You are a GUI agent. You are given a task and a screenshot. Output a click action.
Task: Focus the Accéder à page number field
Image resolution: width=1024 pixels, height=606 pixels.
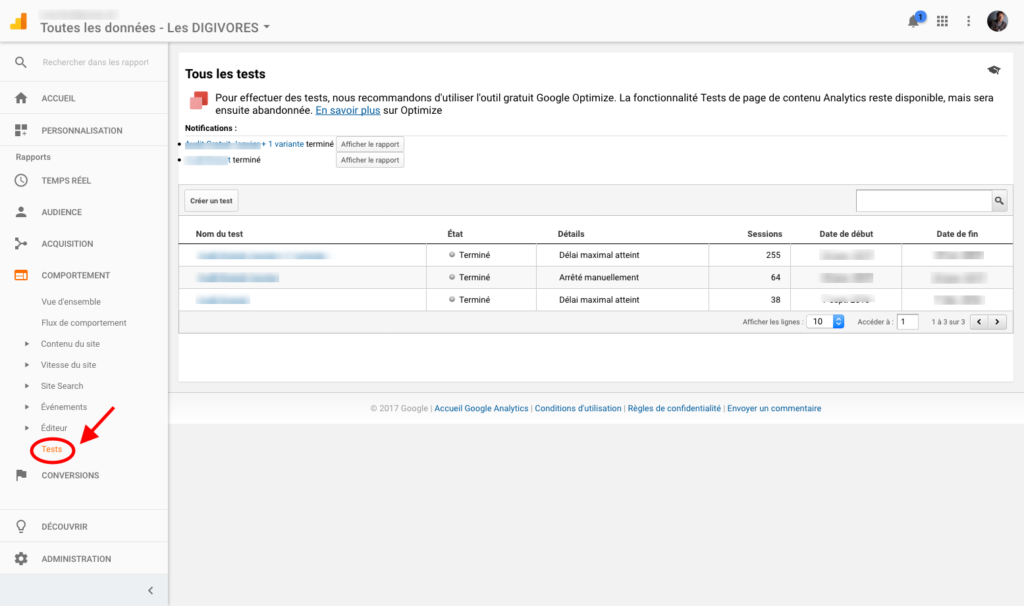pos(907,322)
